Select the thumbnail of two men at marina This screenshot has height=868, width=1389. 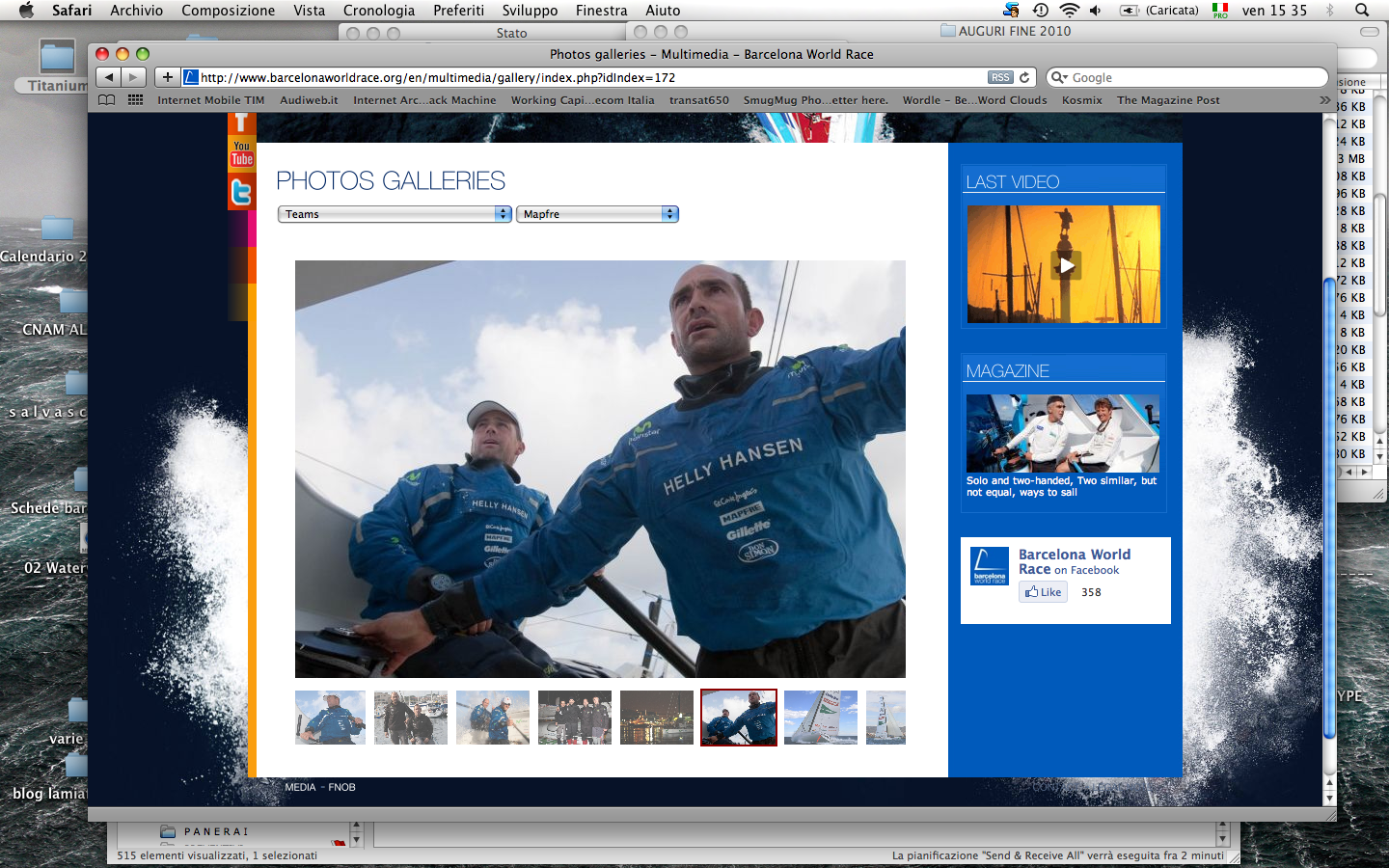point(411,718)
